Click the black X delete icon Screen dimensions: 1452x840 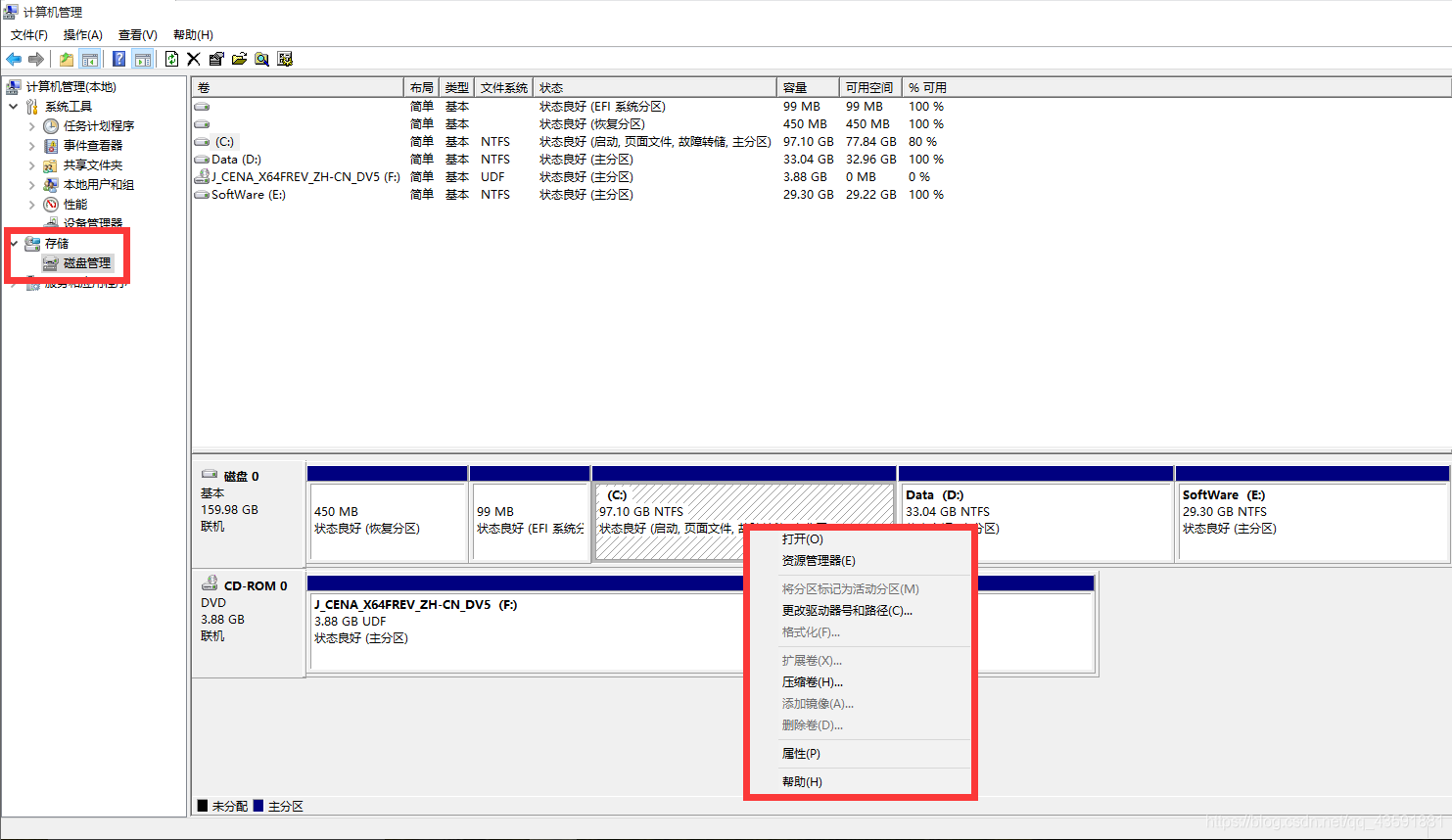194,60
